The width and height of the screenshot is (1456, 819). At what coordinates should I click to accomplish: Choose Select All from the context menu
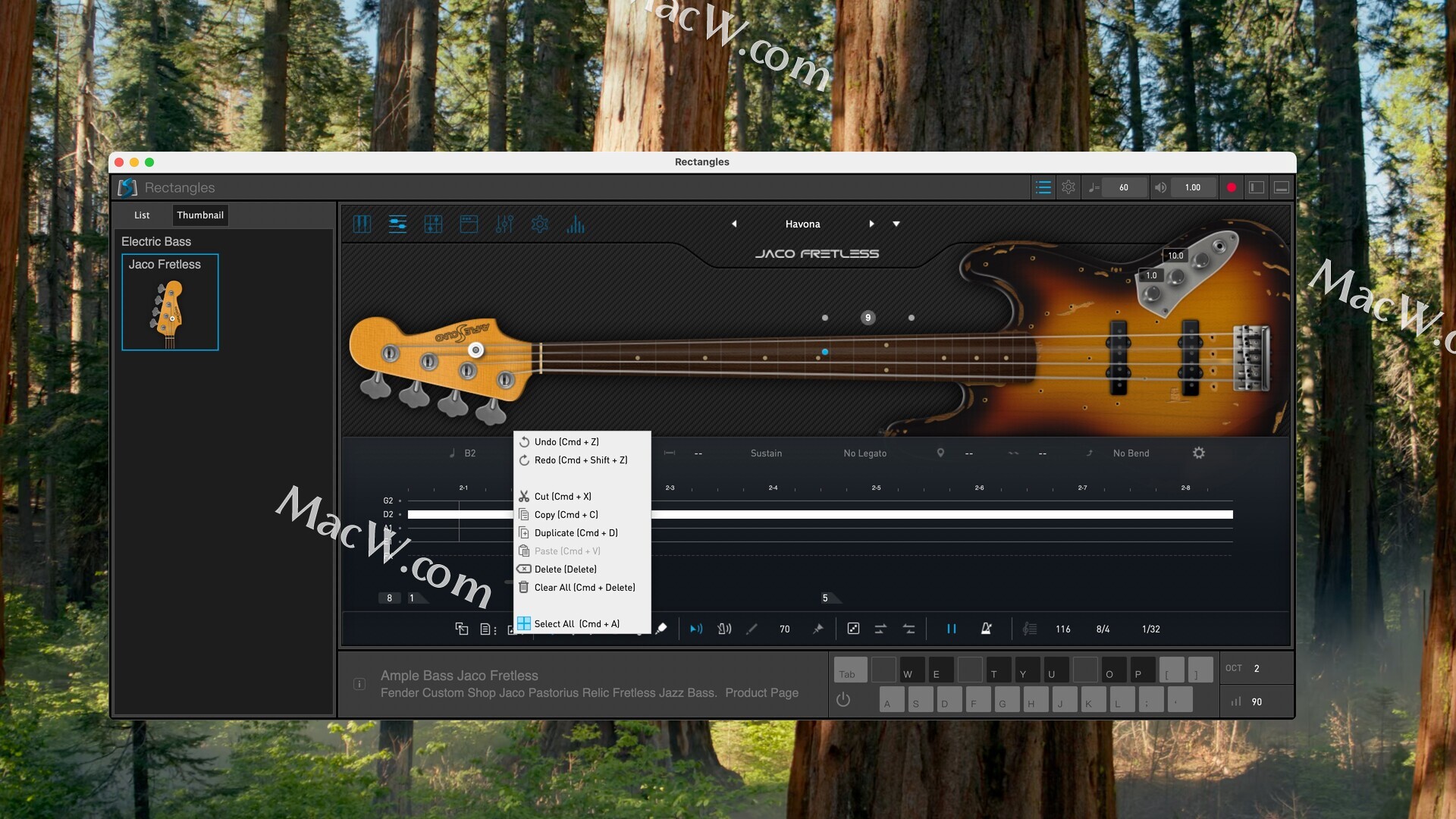[582, 624]
